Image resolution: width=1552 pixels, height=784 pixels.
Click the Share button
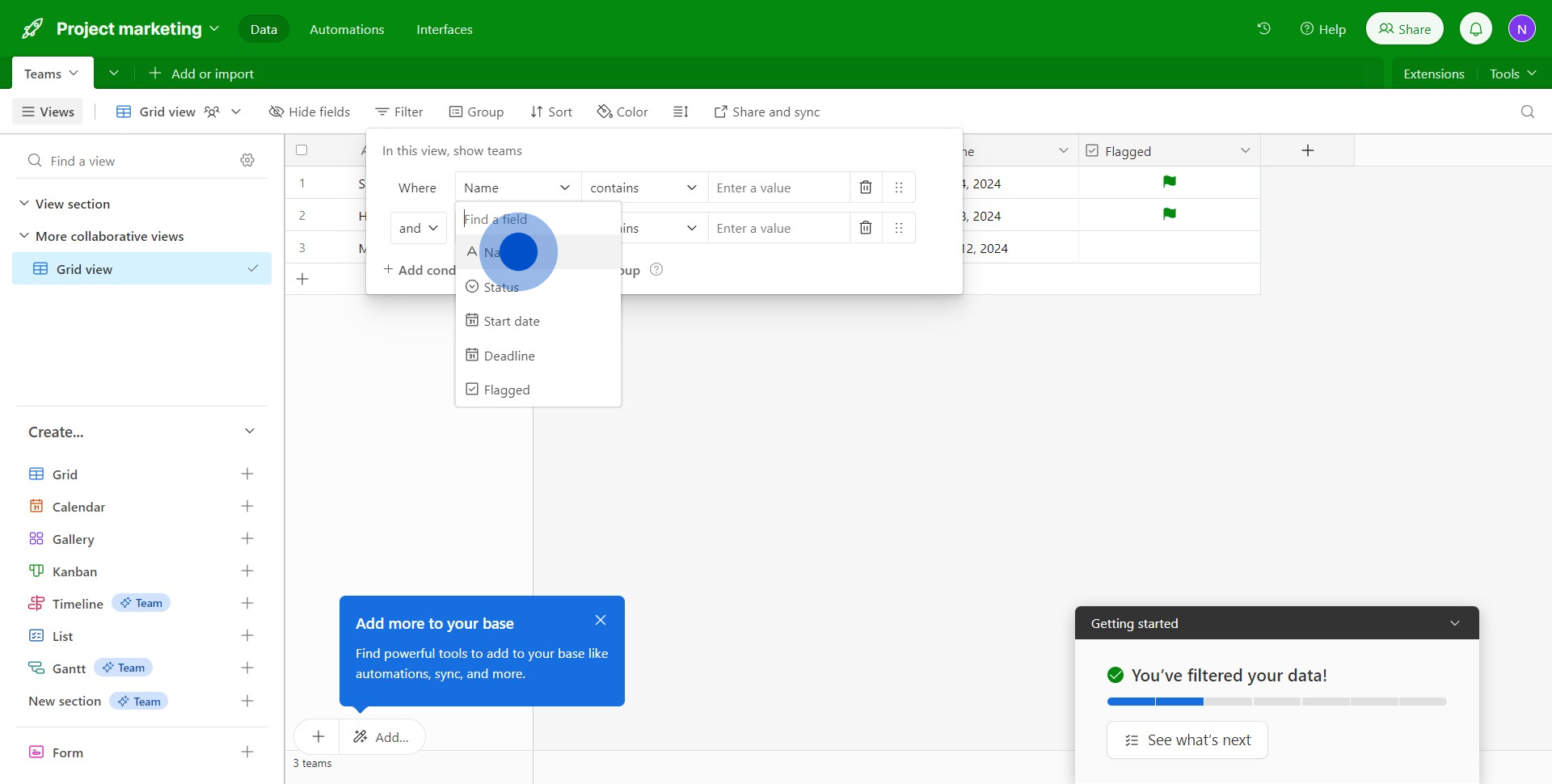click(x=1404, y=29)
